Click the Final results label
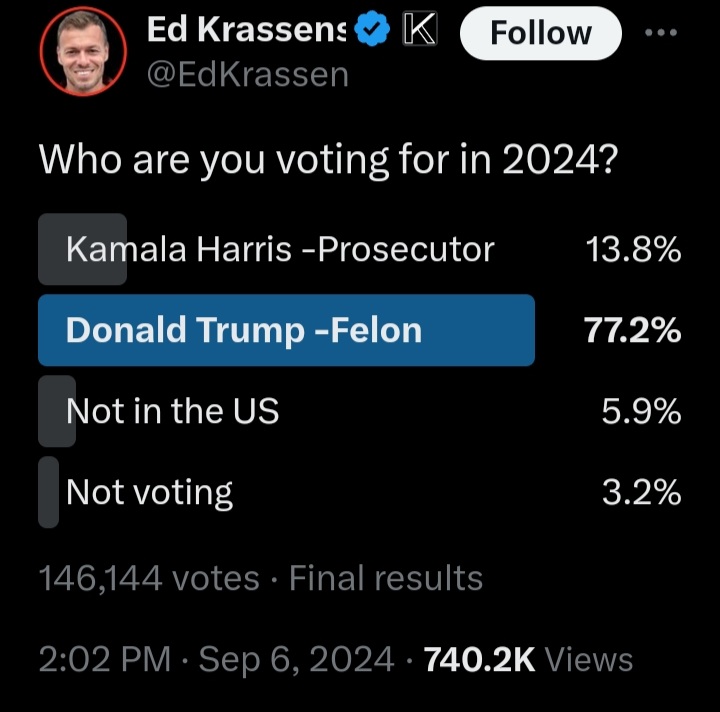 386,577
